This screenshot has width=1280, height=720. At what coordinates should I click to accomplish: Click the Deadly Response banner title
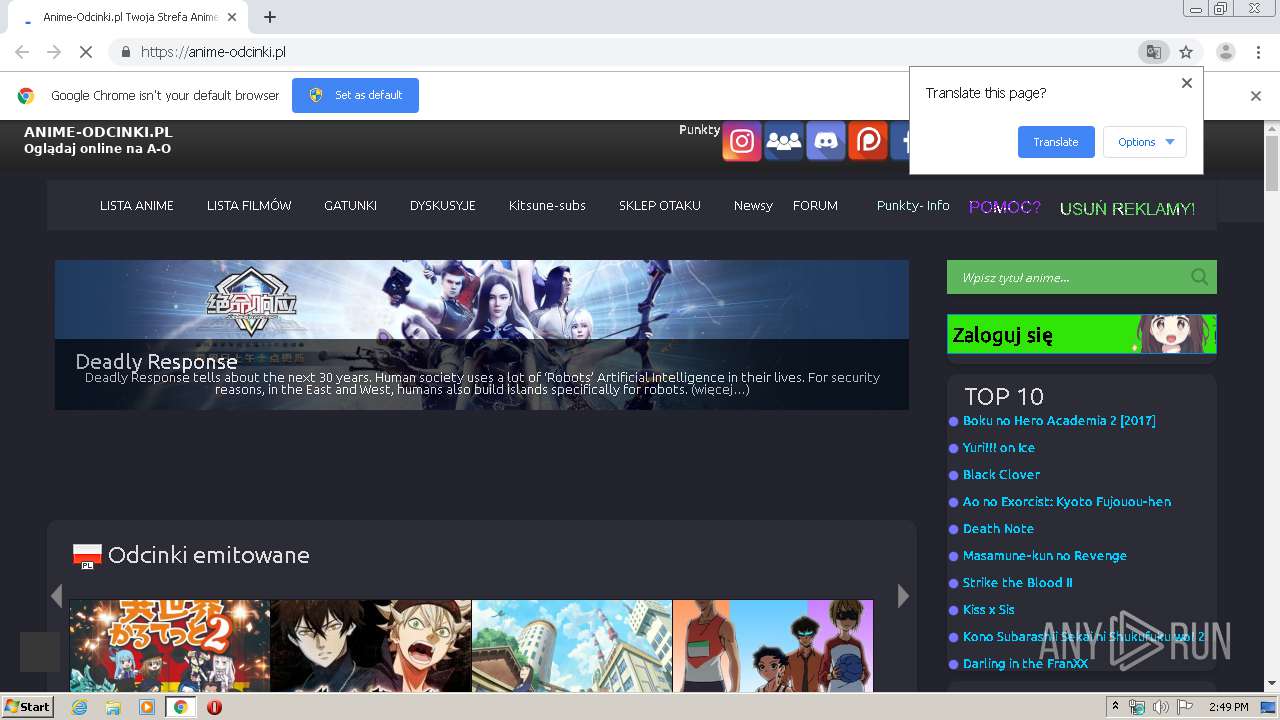(156, 362)
